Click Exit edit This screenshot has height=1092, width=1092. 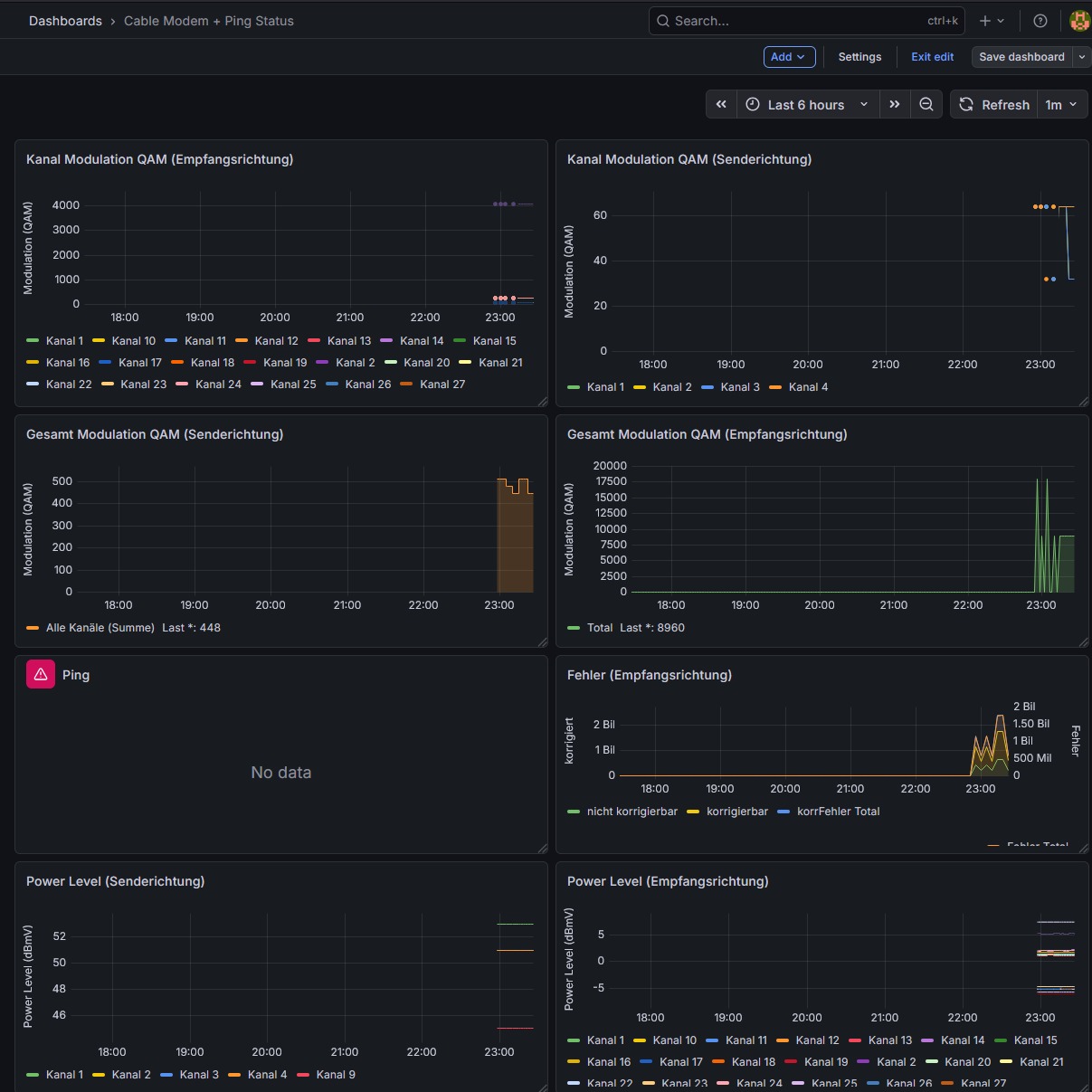click(x=932, y=56)
